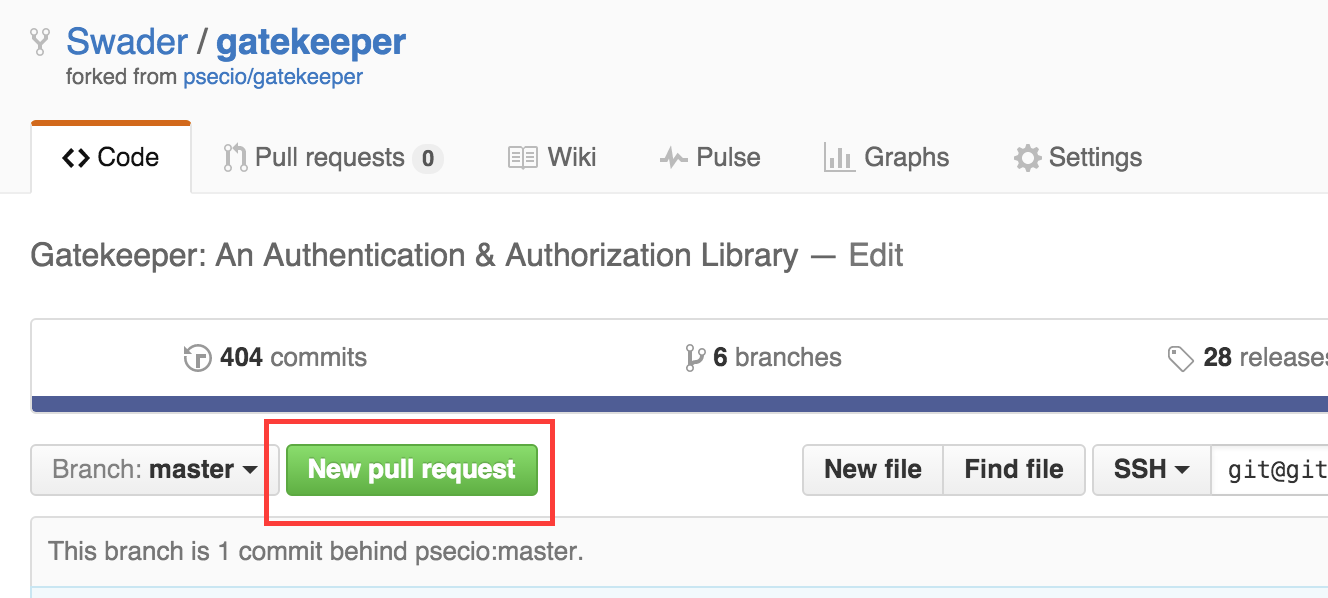The image size is (1328, 598).
Task: Click the branches icon beside 6 branches
Action: [695, 358]
